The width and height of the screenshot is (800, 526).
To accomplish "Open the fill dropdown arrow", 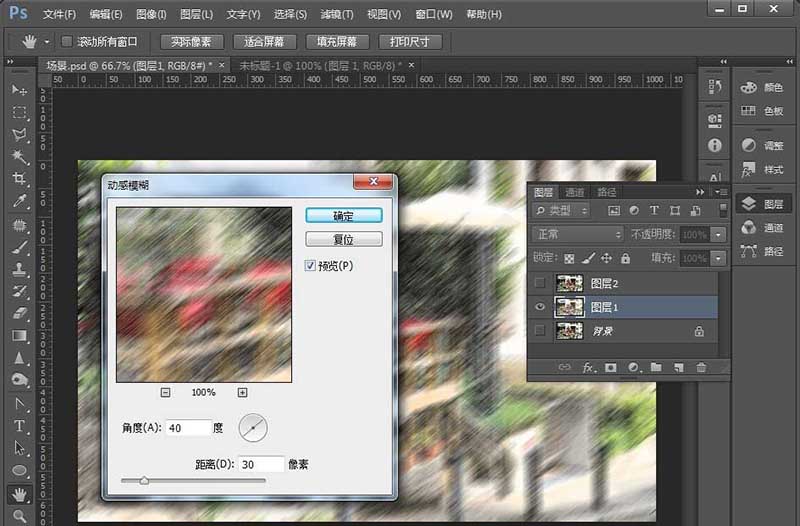I will pyautogui.click(x=718, y=259).
